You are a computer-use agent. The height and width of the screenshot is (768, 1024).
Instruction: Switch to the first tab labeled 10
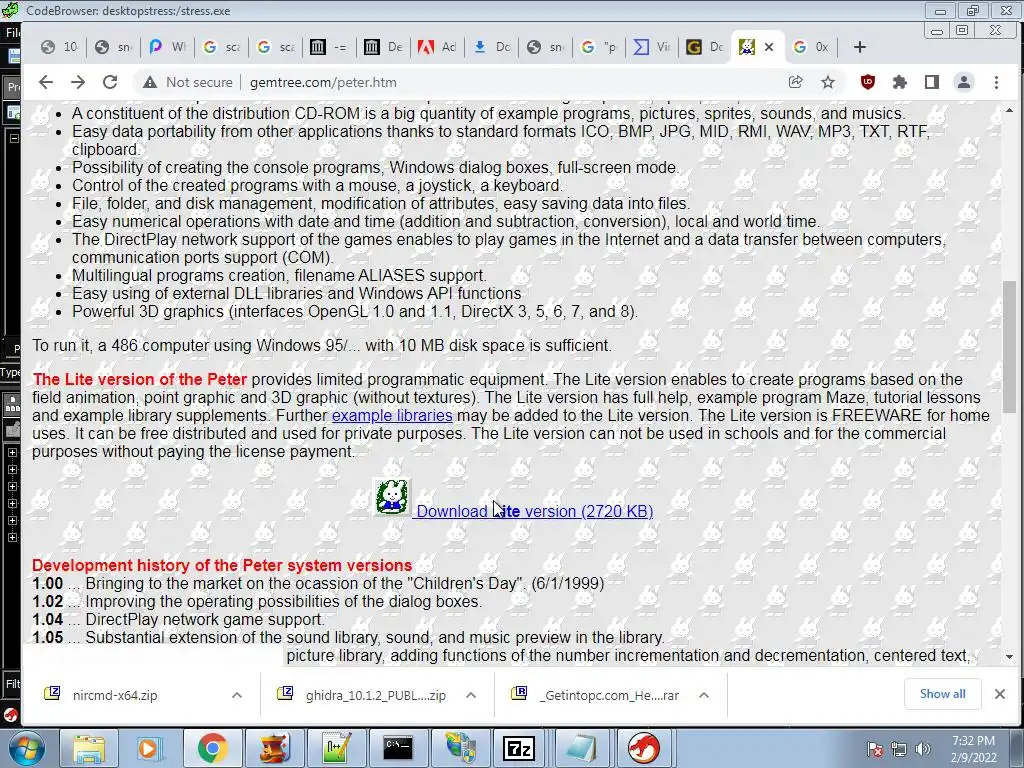coord(59,47)
